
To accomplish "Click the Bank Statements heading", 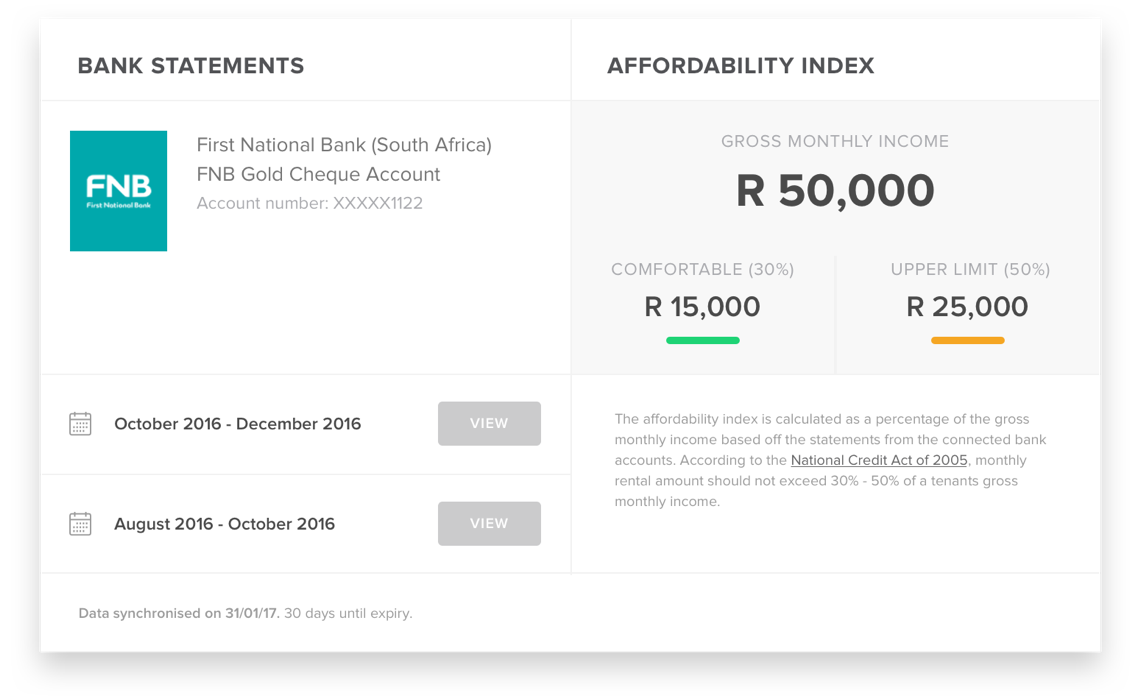I will (191, 66).
